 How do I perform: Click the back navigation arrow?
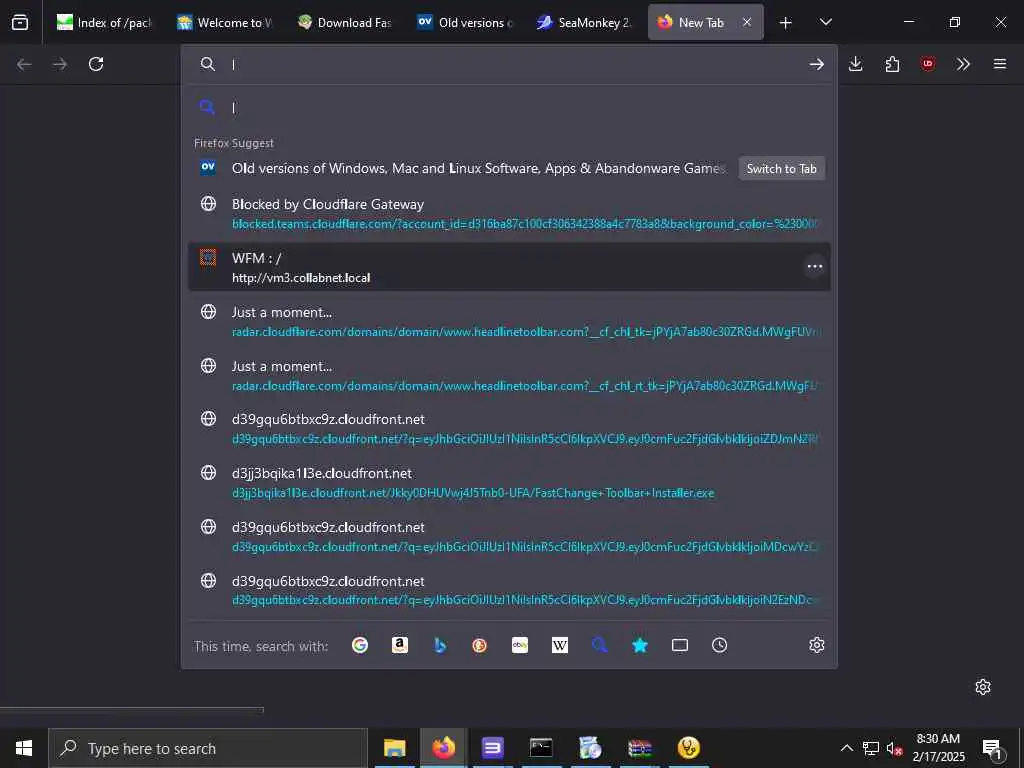click(24, 64)
